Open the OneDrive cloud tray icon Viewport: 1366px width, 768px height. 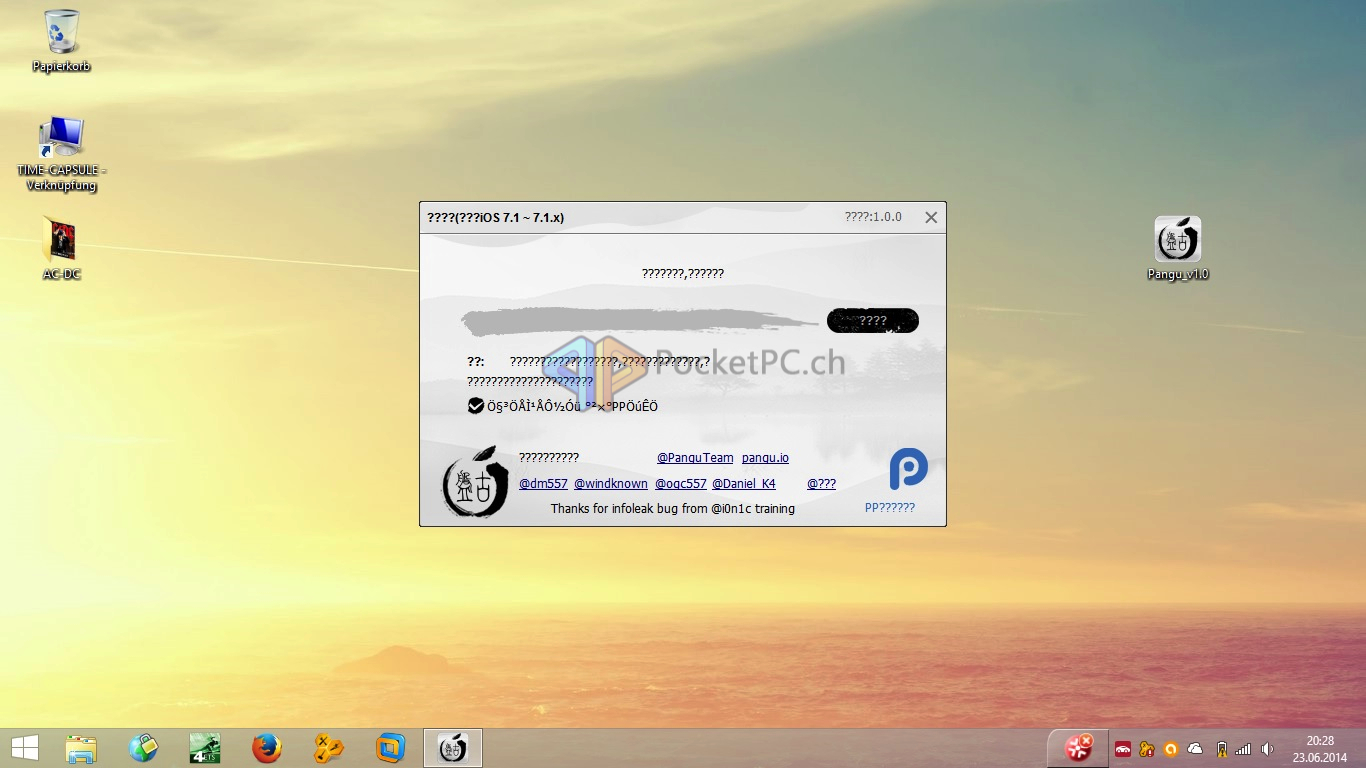1195,749
